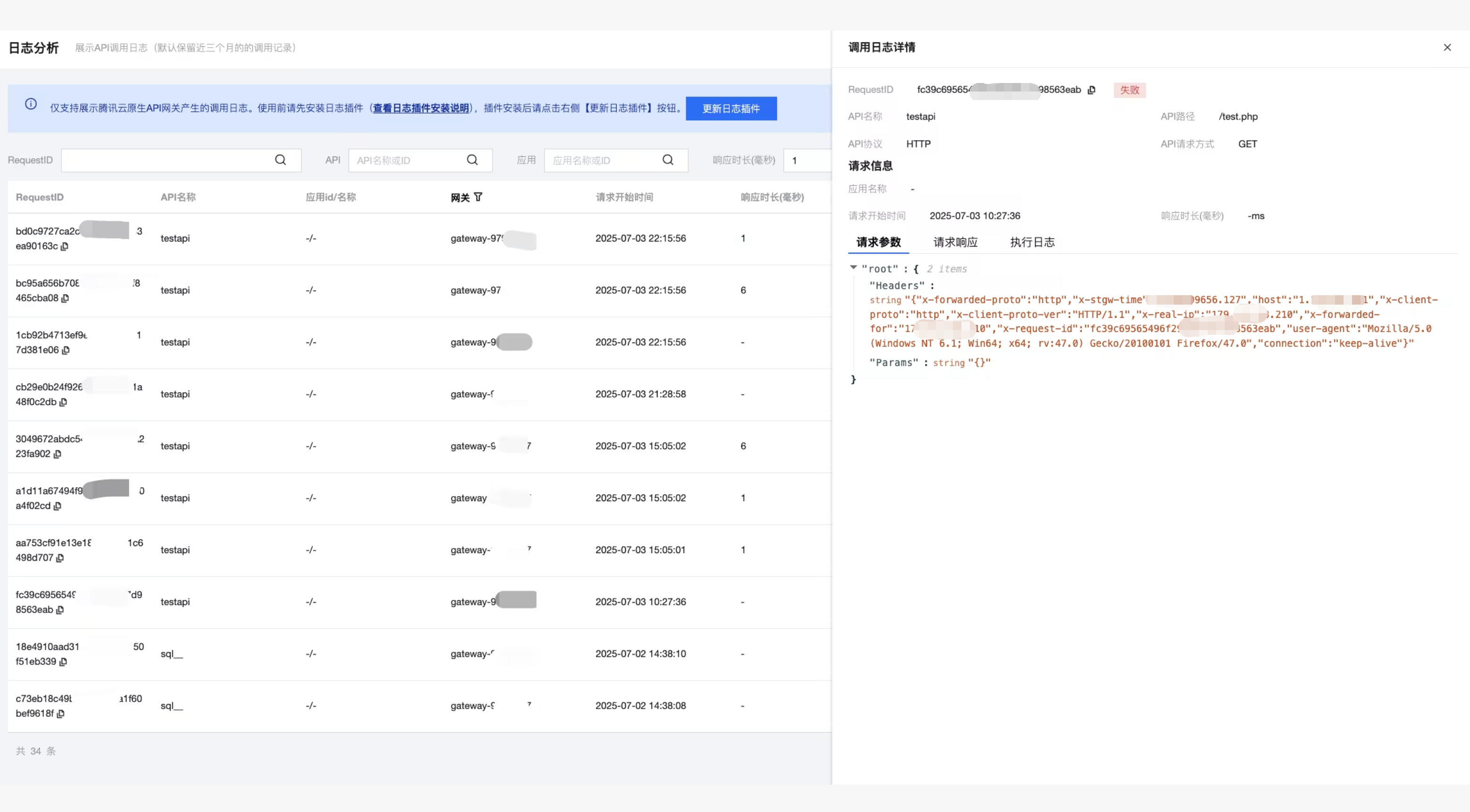Viewport: 1470px width, 812px height.
Task: Focus the RequestID search input field
Action: click(x=166, y=160)
